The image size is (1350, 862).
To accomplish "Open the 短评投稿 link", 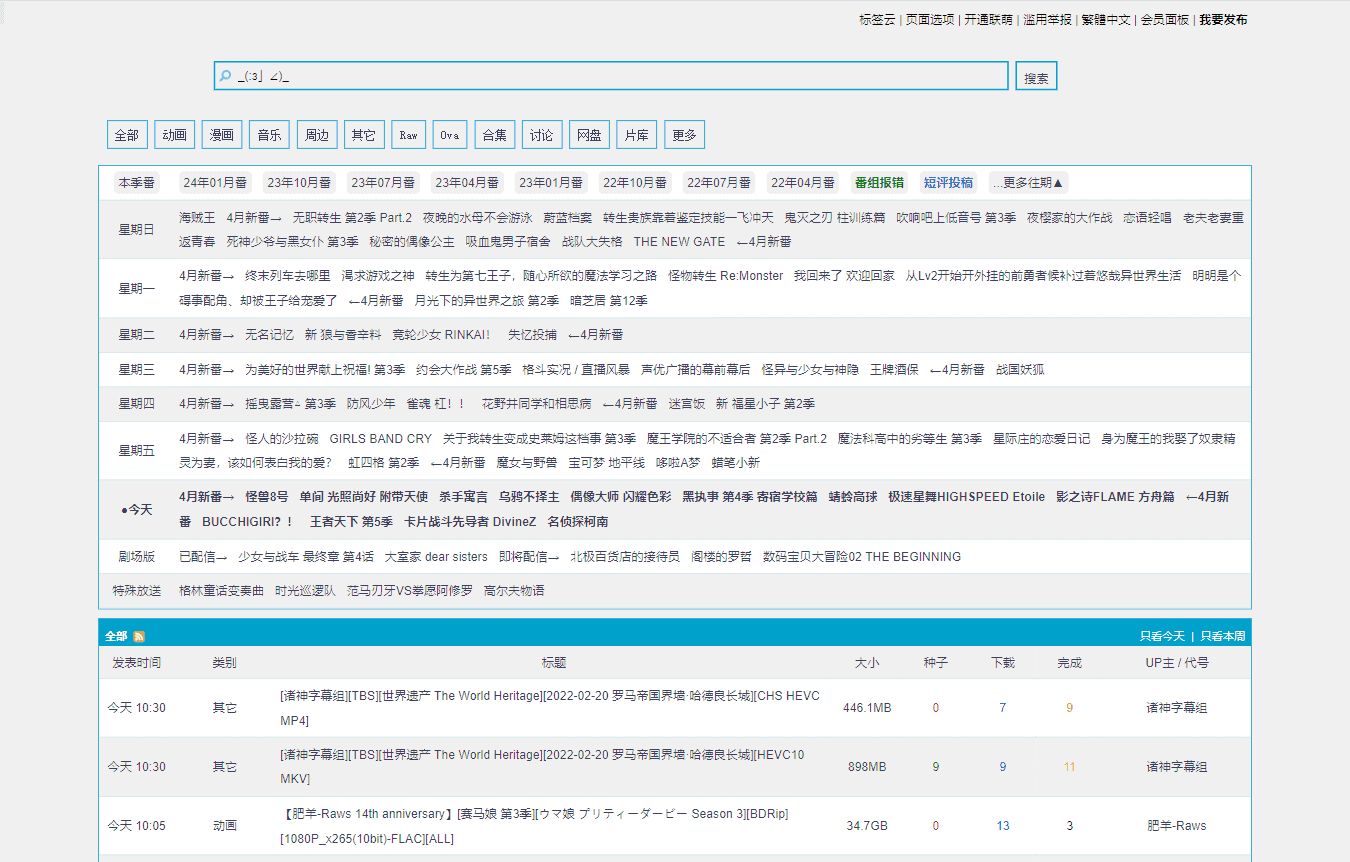I will click(x=948, y=183).
